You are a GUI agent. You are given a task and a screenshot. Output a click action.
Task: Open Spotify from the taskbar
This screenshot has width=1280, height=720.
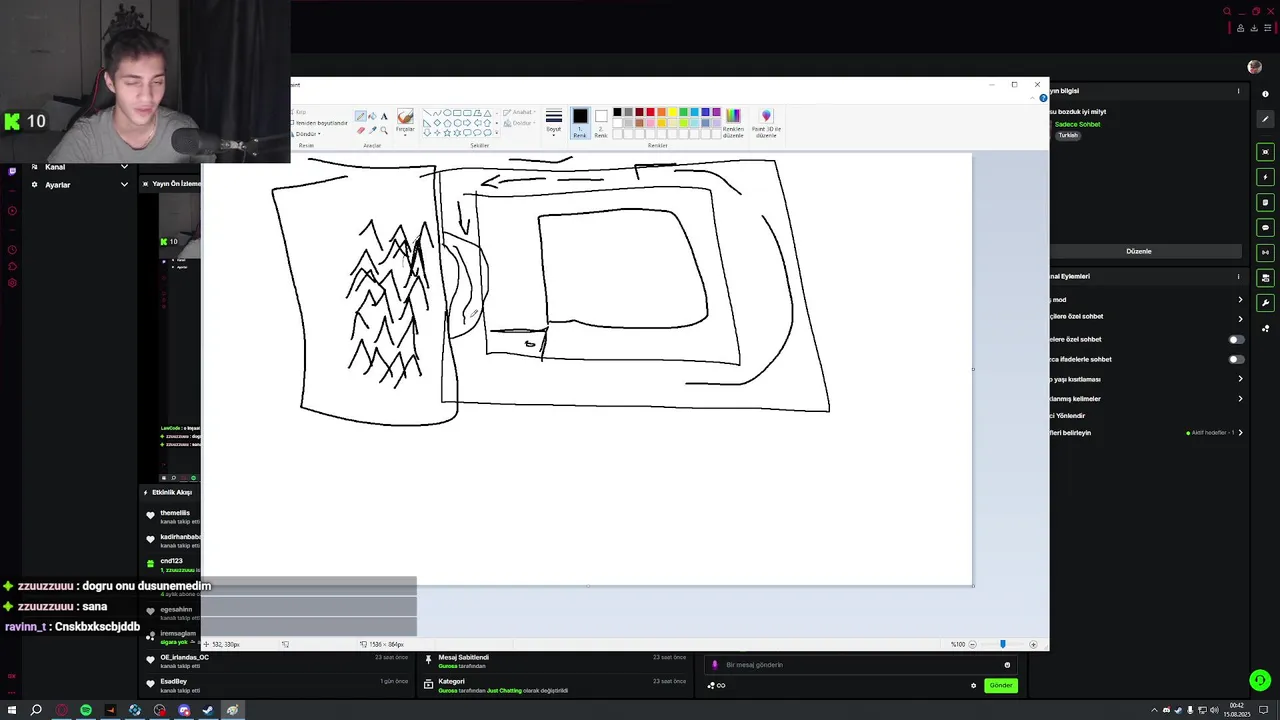[86, 710]
